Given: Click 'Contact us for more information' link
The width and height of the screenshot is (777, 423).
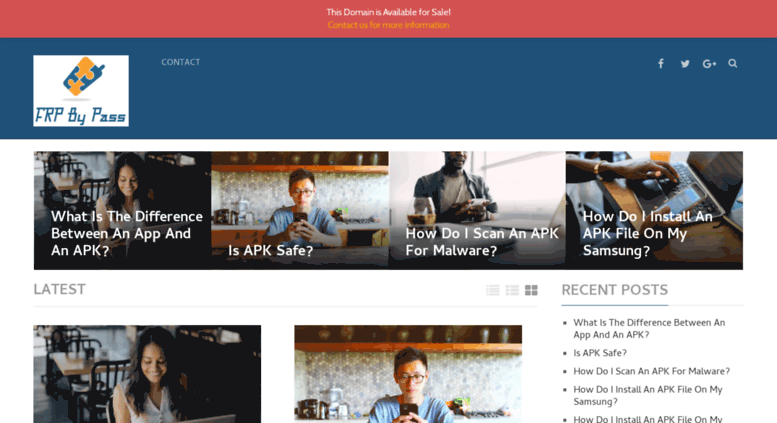Looking at the screenshot, I should pos(388,25).
